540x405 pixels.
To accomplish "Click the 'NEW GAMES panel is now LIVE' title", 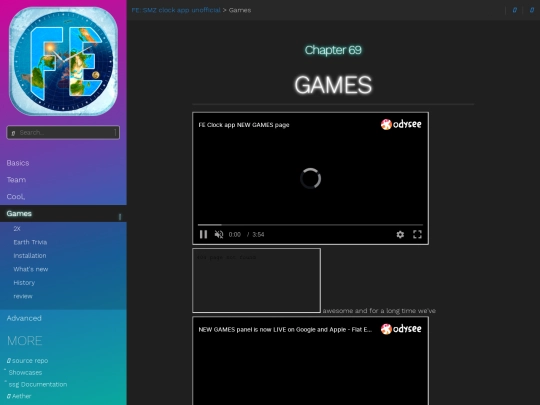I will point(285,330).
